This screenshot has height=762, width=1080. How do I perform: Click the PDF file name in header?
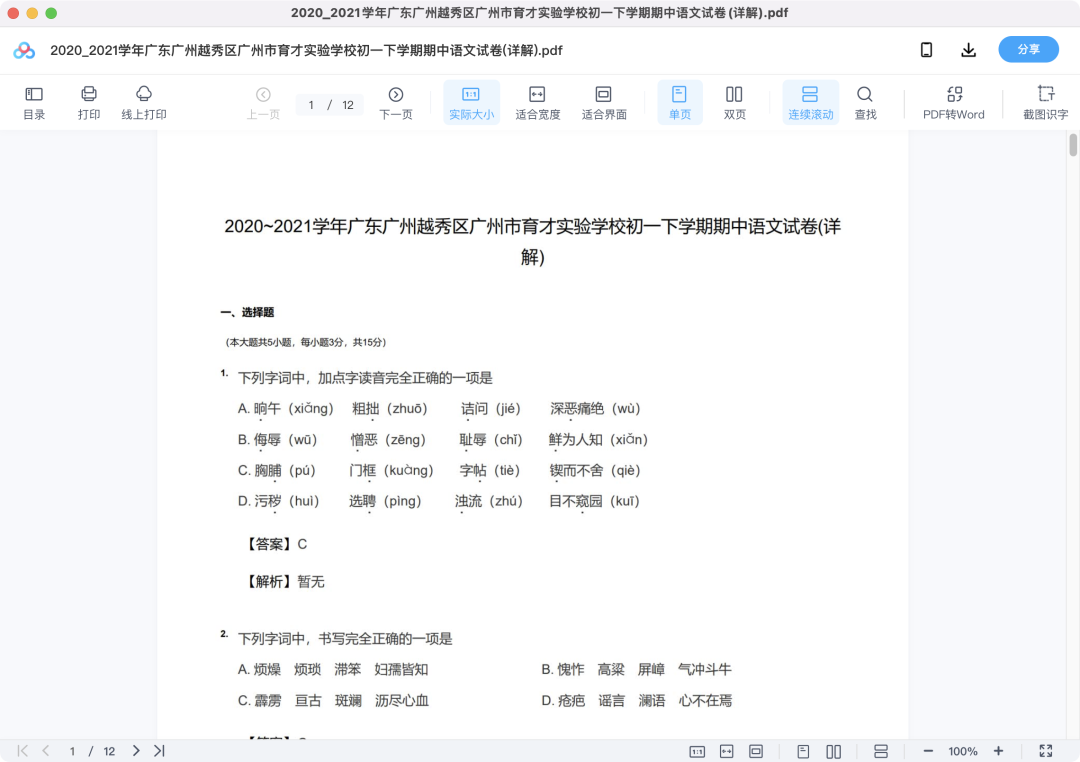tap(306, 50)
